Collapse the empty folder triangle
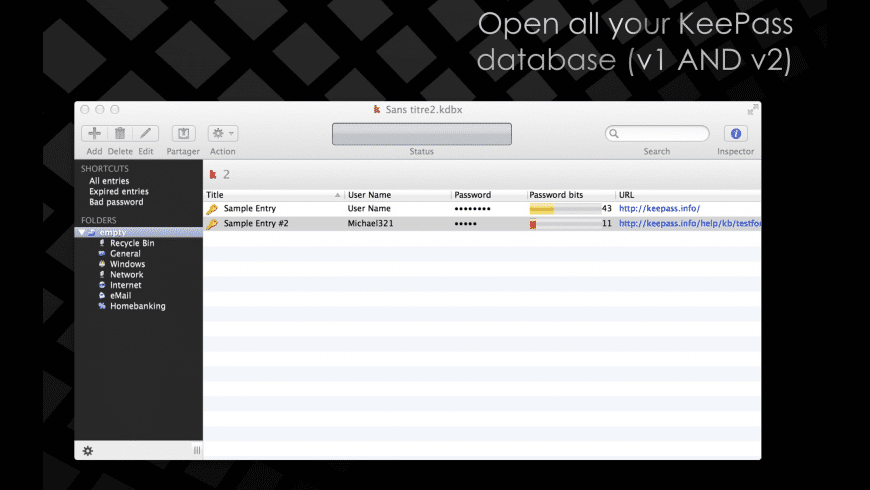Viewport: 870px width, 490px height. tap(82, 233)
